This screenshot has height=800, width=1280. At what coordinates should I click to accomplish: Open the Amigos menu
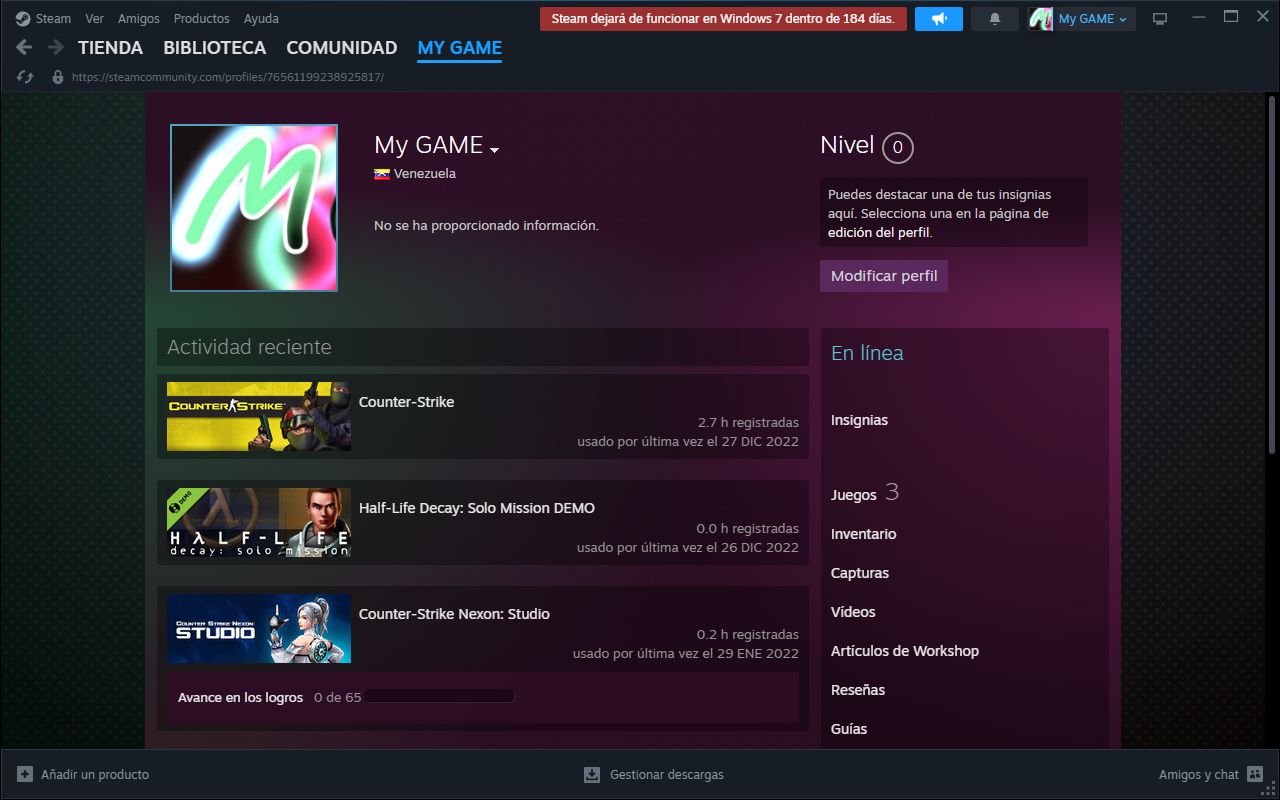[138, 19]
